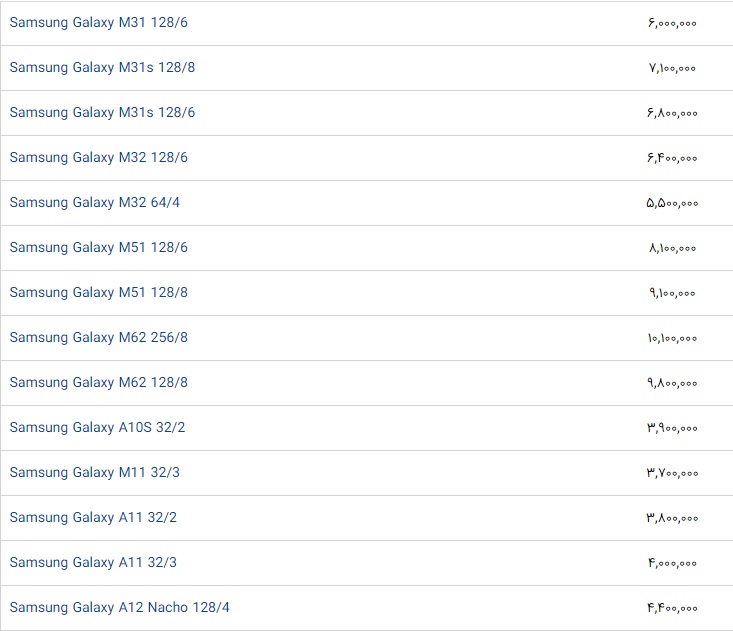Select the price cell for Galaxy M62 256/8

[672, 338]
